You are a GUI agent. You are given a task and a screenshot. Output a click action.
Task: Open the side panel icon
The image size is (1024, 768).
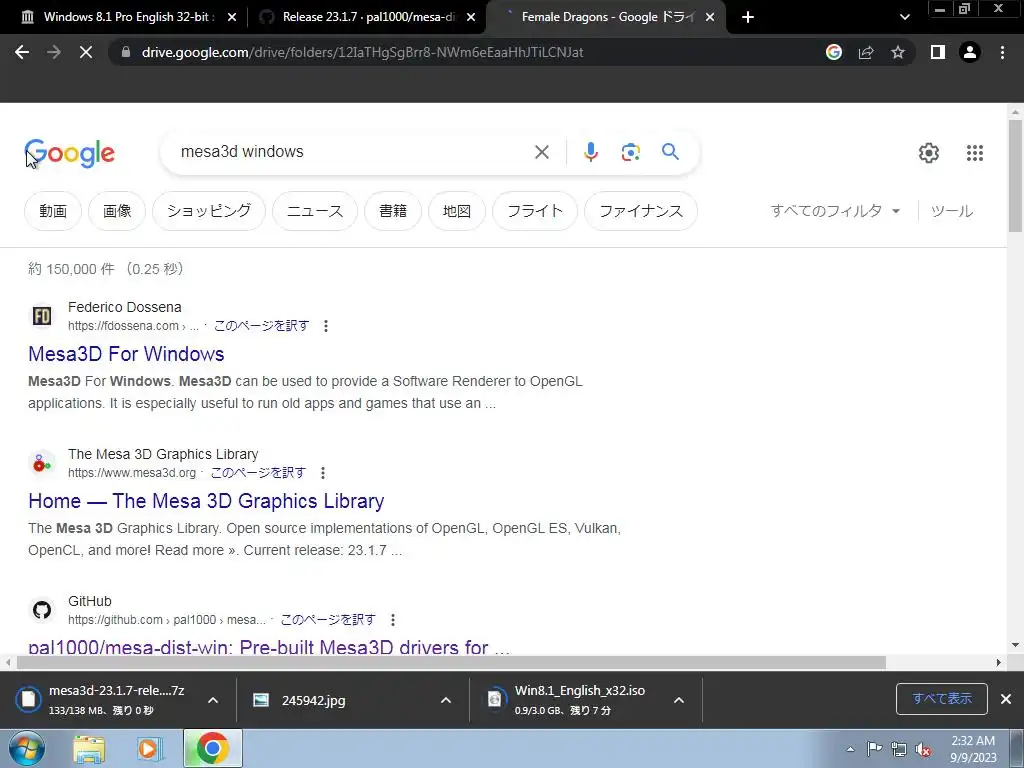pyautogui.click(x=938, y=52)
